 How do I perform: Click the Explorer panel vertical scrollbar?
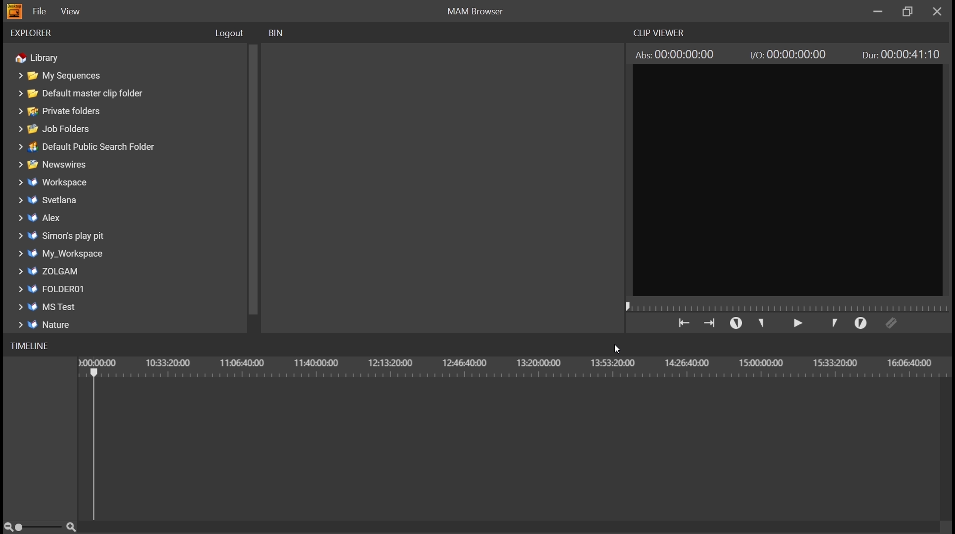click(x=253, y=180)
